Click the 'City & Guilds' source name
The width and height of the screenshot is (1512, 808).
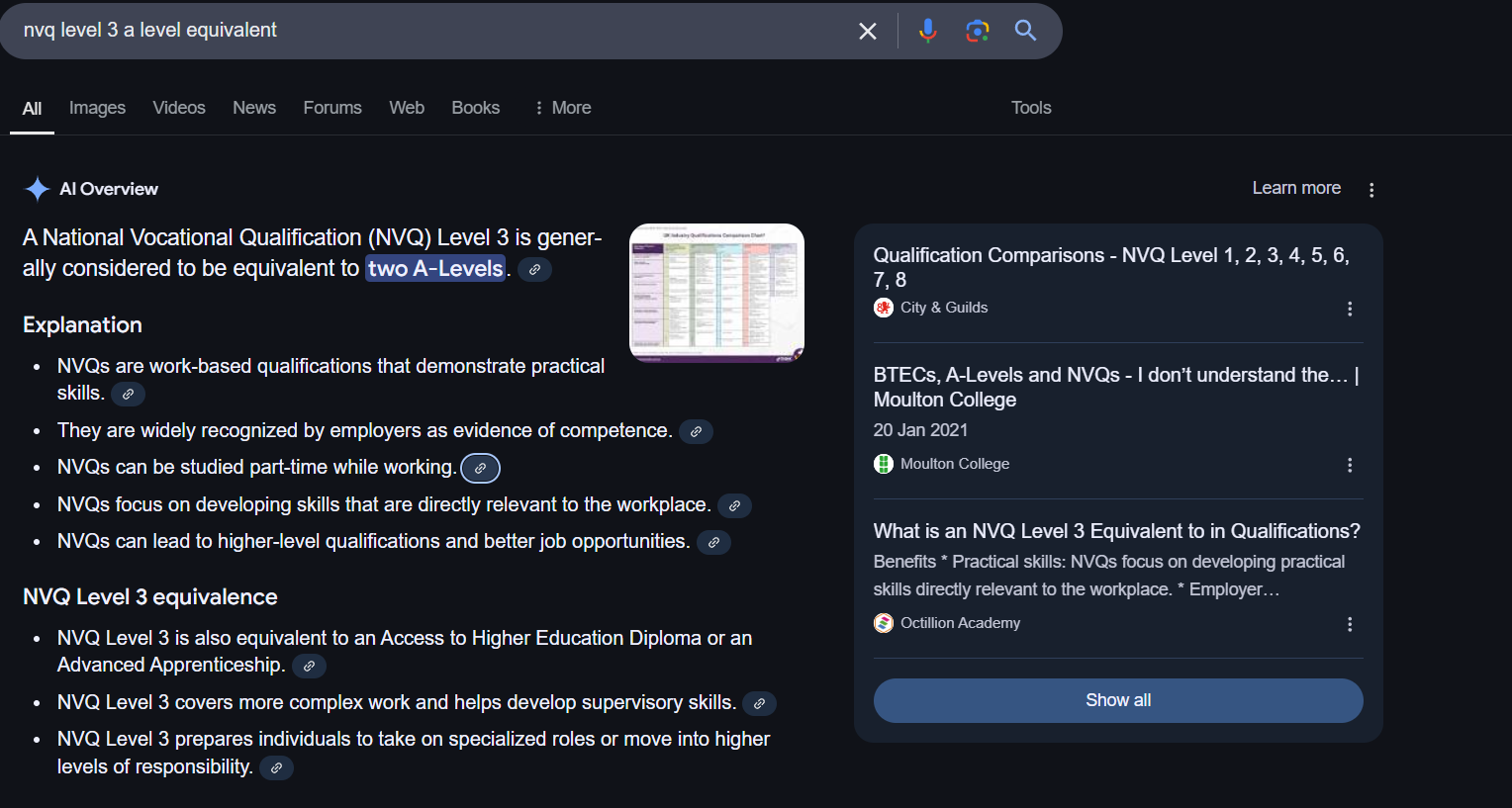point(944,308)
